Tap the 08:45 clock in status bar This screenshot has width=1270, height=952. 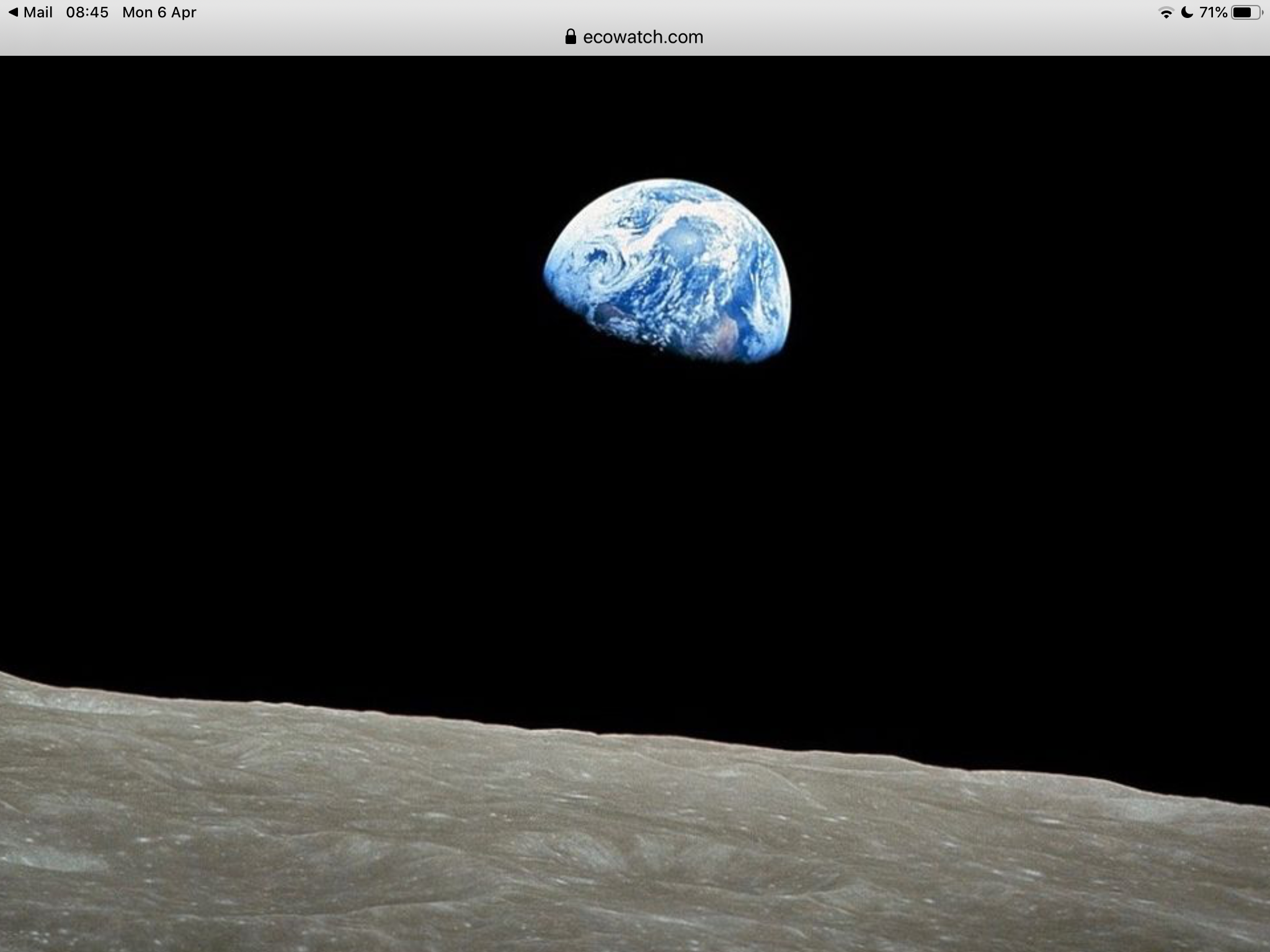(x=87, y=12)
